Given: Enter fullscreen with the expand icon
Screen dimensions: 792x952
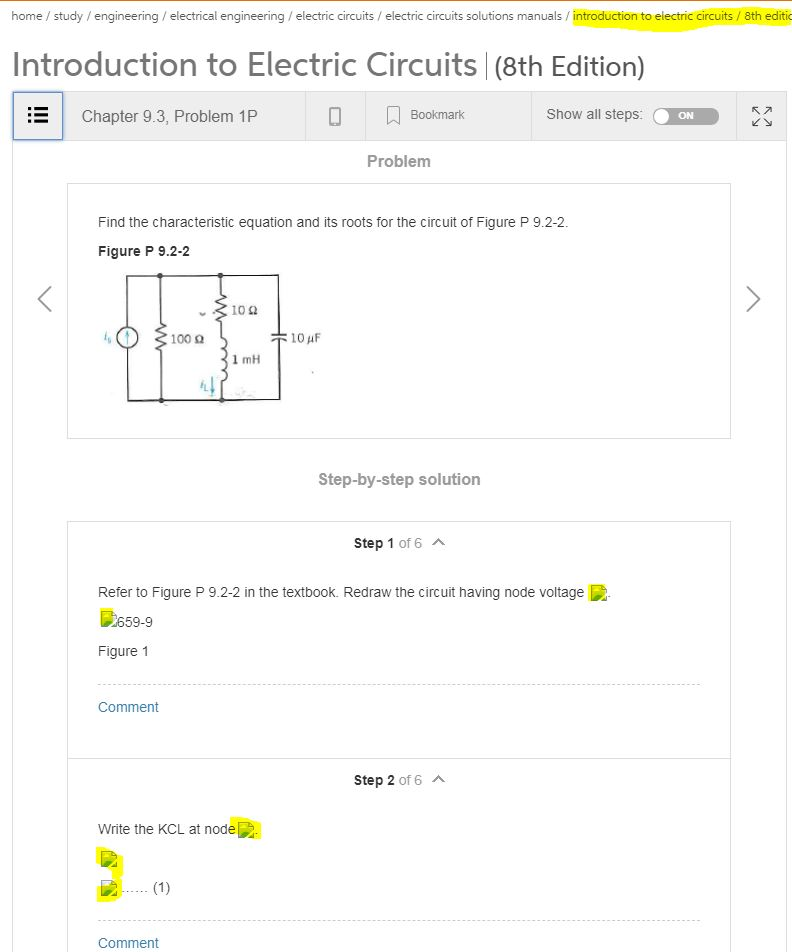Looking at the screenshot, I should point(761,115).
